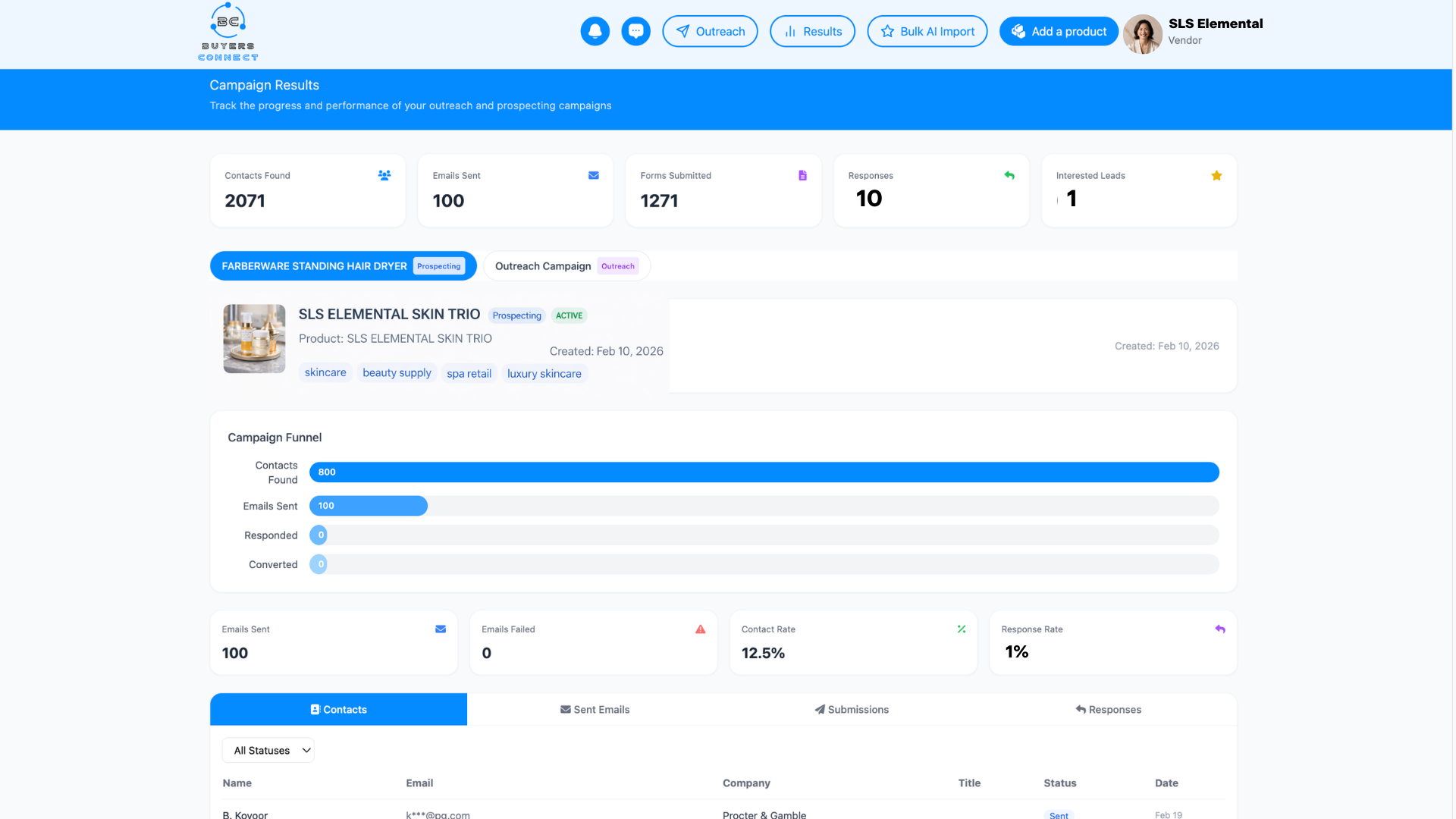Click the Response Rate reply arrow icon
The height and width of the screenshot is (819, 1456).
[1219, 629]
